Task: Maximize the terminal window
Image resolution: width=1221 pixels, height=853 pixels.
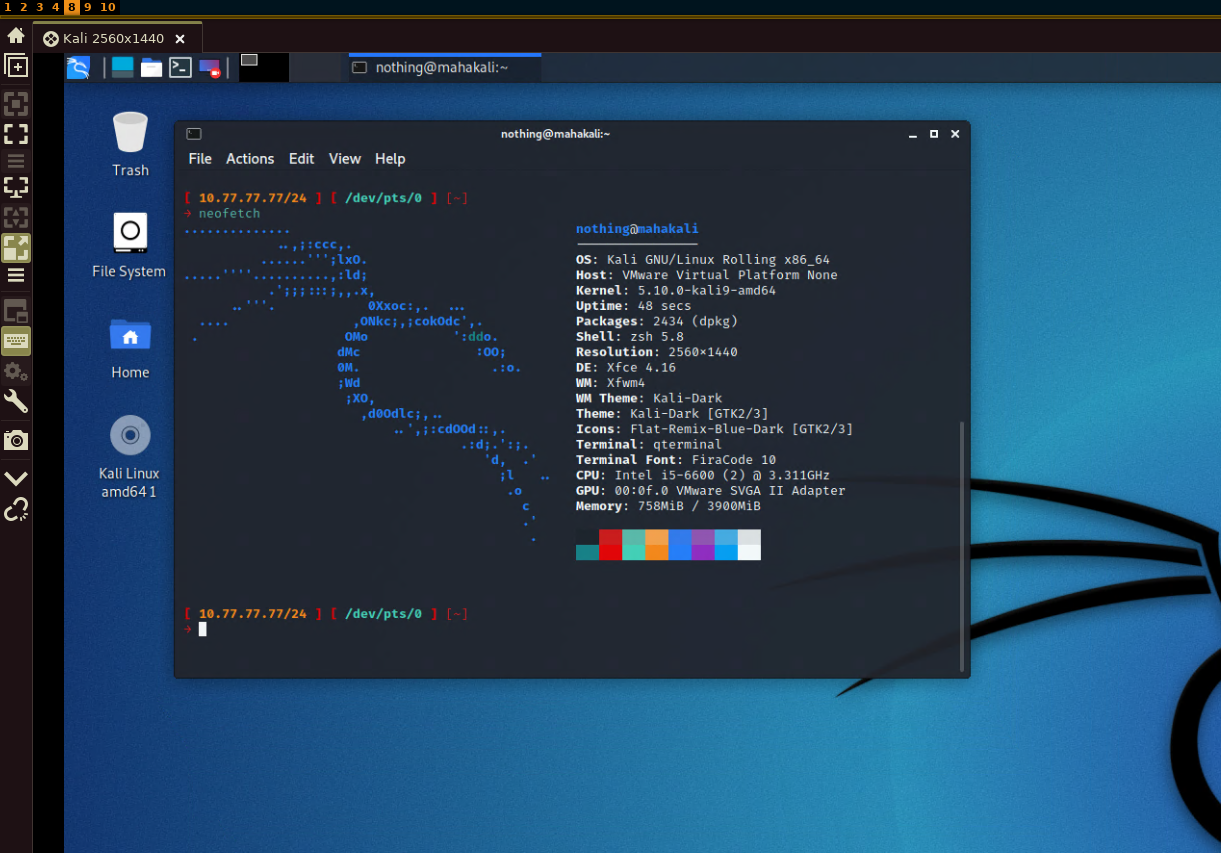Action: point(934,134)
